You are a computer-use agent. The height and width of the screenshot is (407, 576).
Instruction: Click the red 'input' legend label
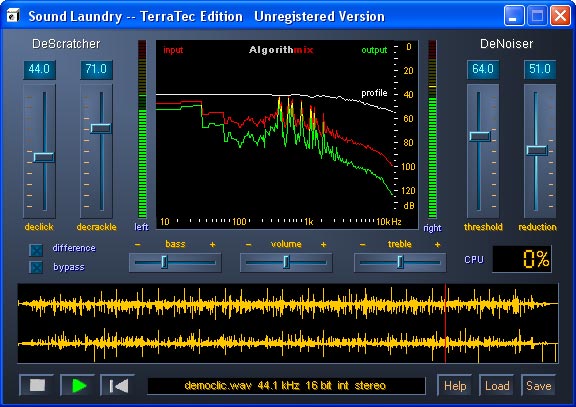(173, 50)
